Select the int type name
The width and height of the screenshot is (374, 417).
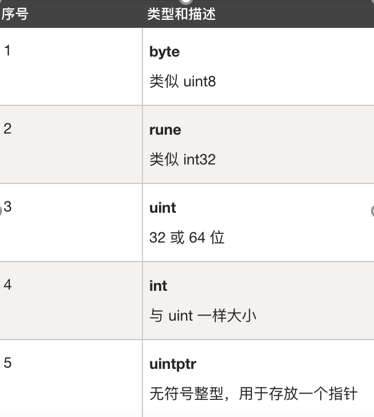158,286
